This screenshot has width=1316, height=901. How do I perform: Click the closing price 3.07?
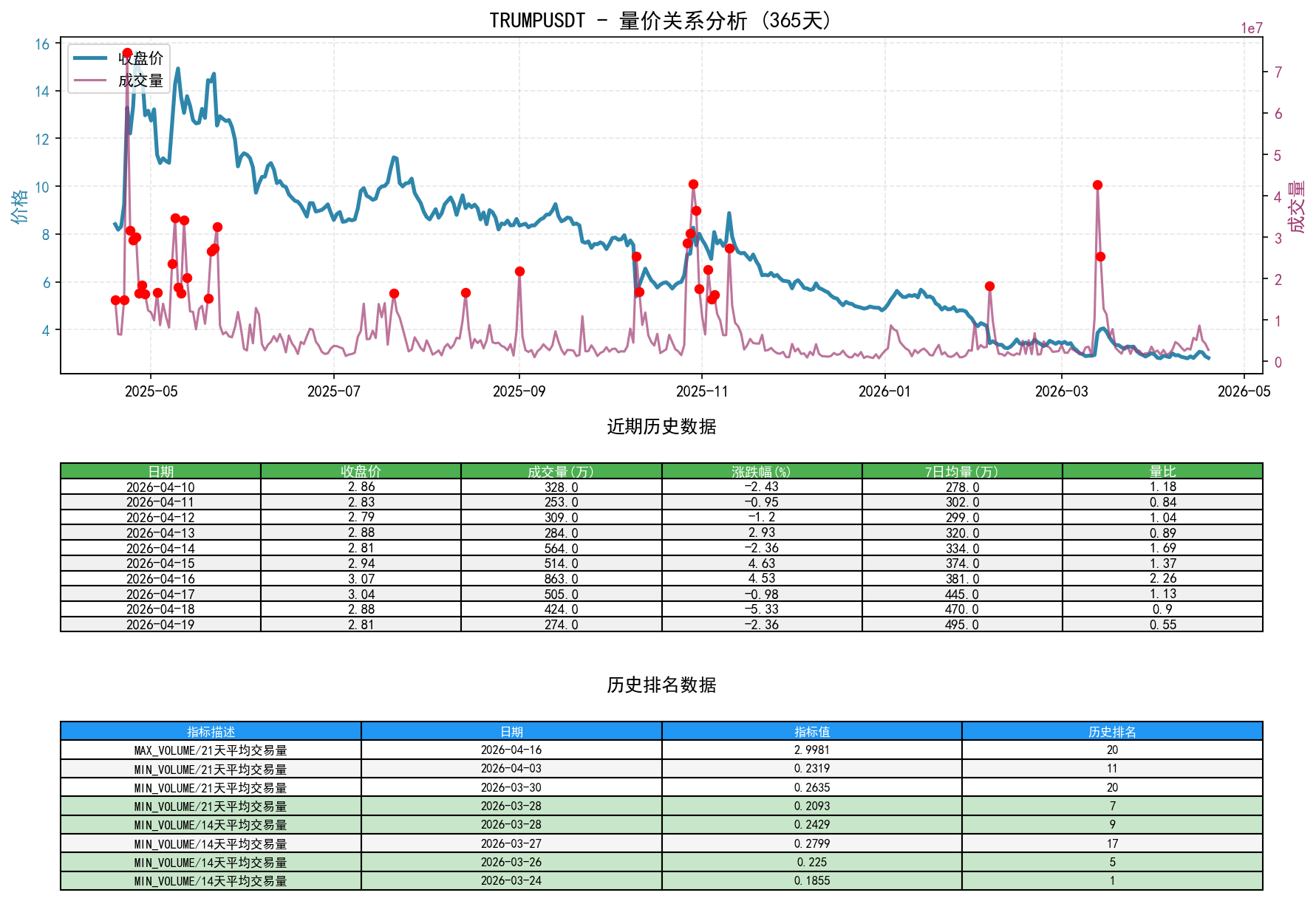(361, 579)
